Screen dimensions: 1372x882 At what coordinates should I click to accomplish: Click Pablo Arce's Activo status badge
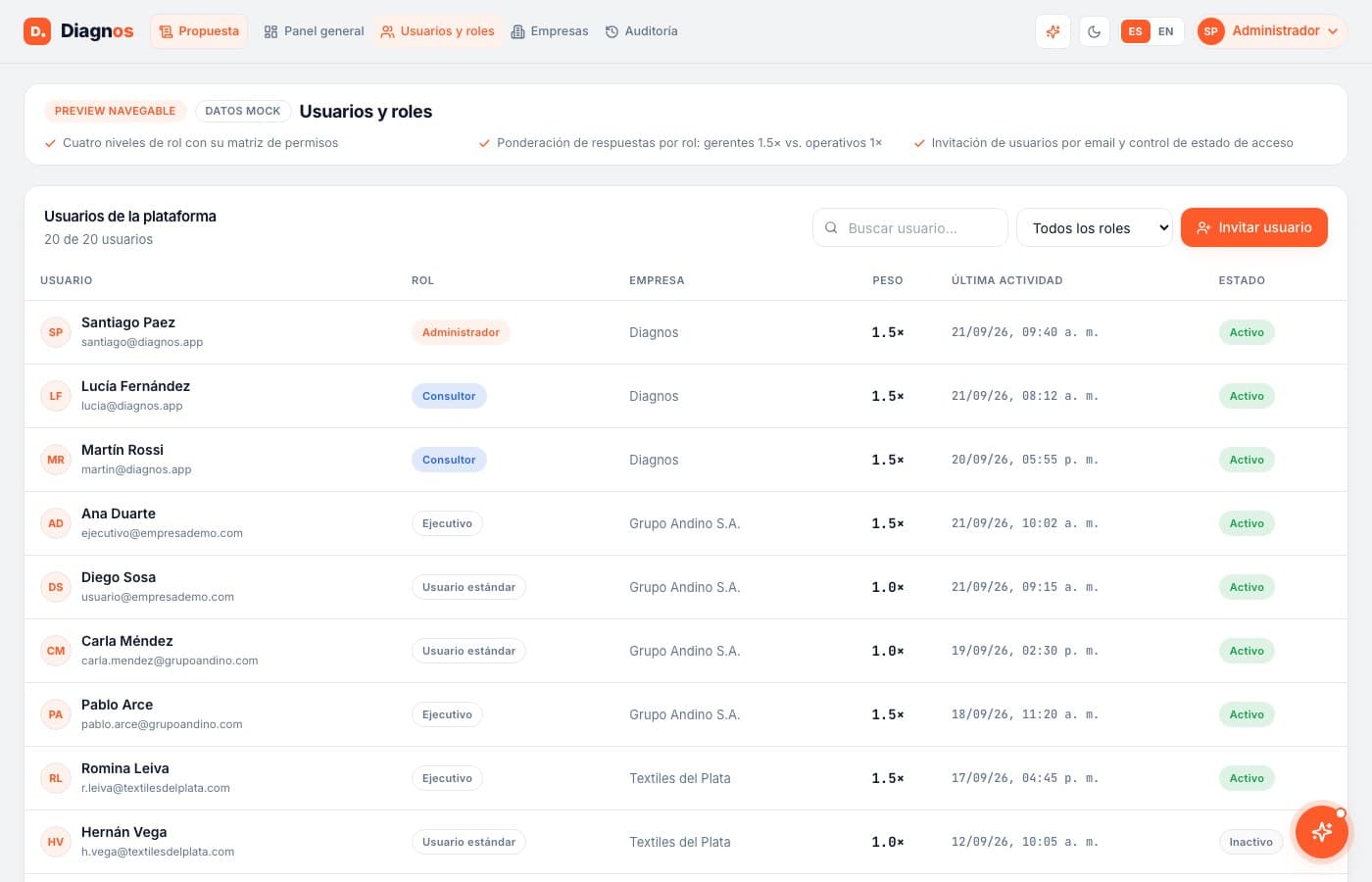point(1247,714)
